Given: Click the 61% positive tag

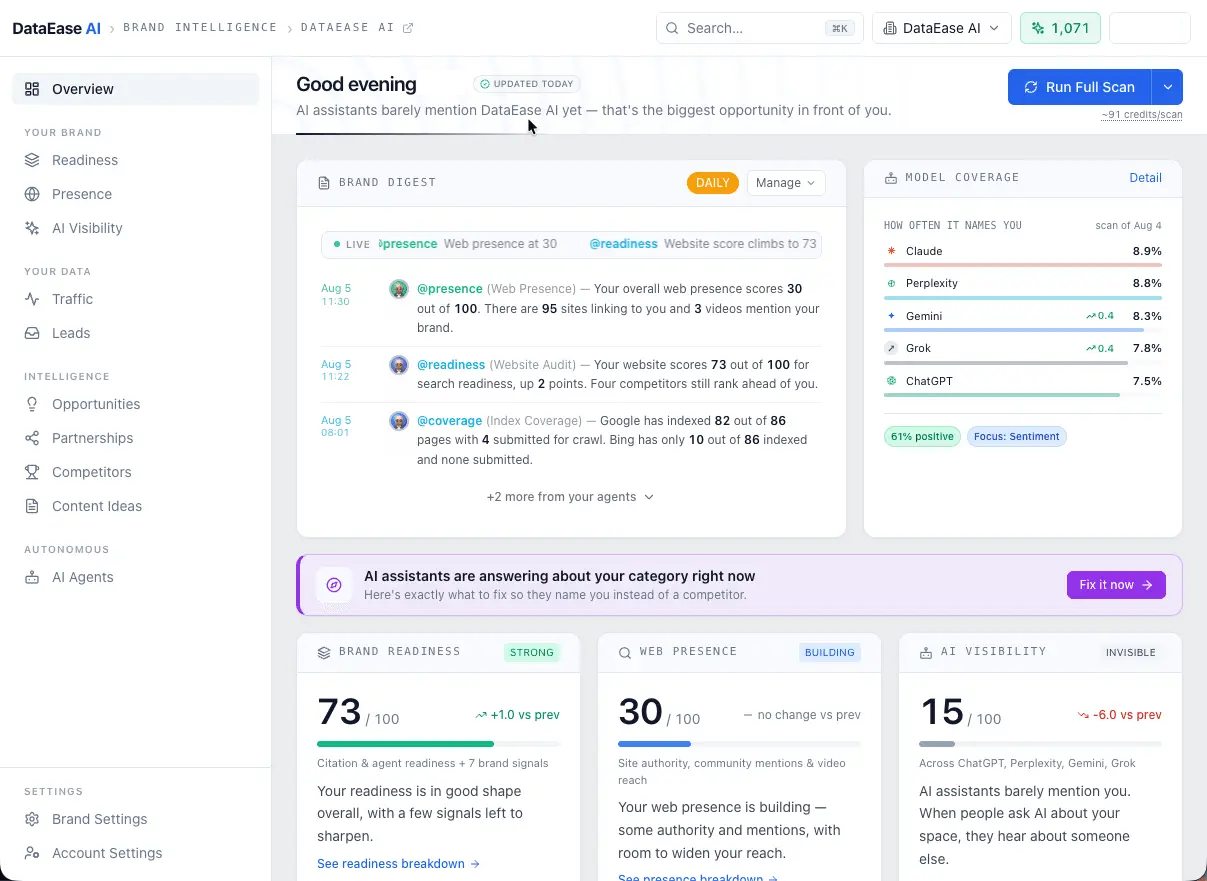Looking at the screenshot, I should [x=922, y=437].
